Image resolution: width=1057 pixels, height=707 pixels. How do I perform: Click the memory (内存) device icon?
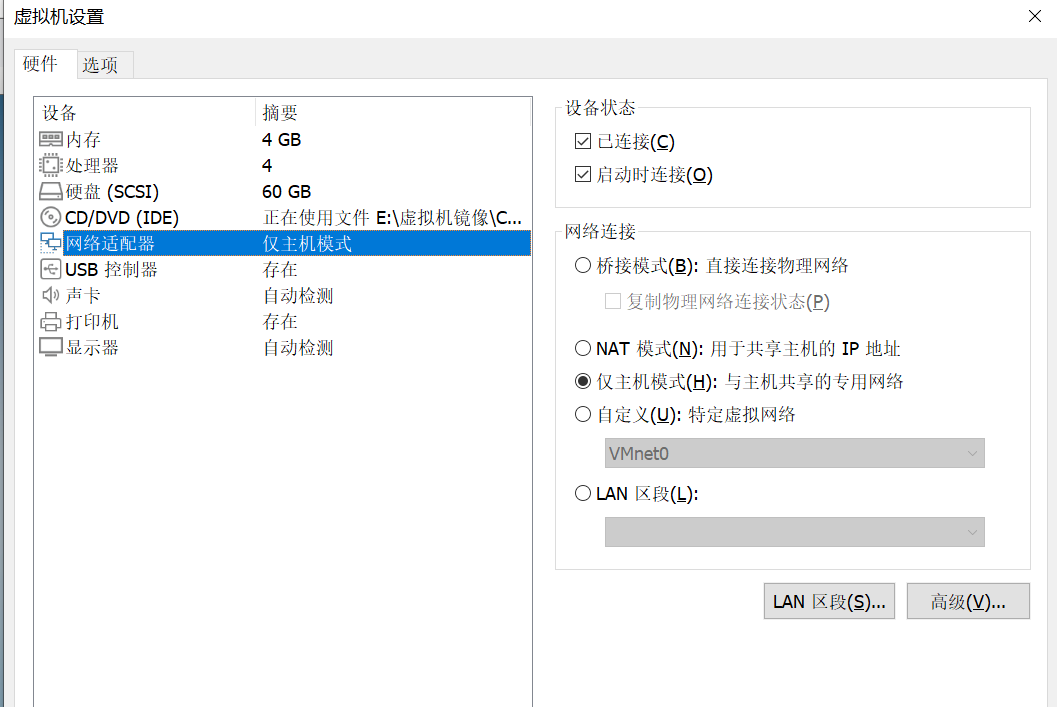click(x=51, y=140)
